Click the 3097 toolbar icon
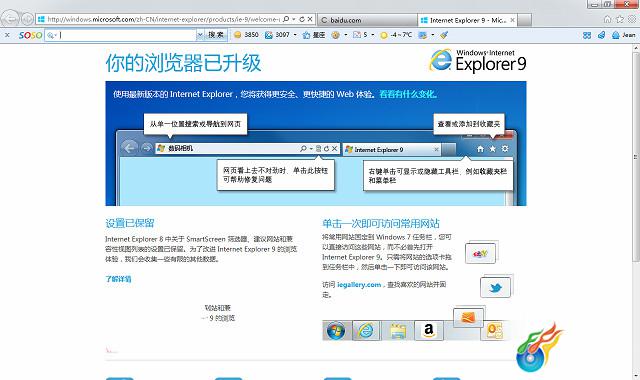Image resolution: width=640 pixels, height=380 pixels. coord(269,35)
